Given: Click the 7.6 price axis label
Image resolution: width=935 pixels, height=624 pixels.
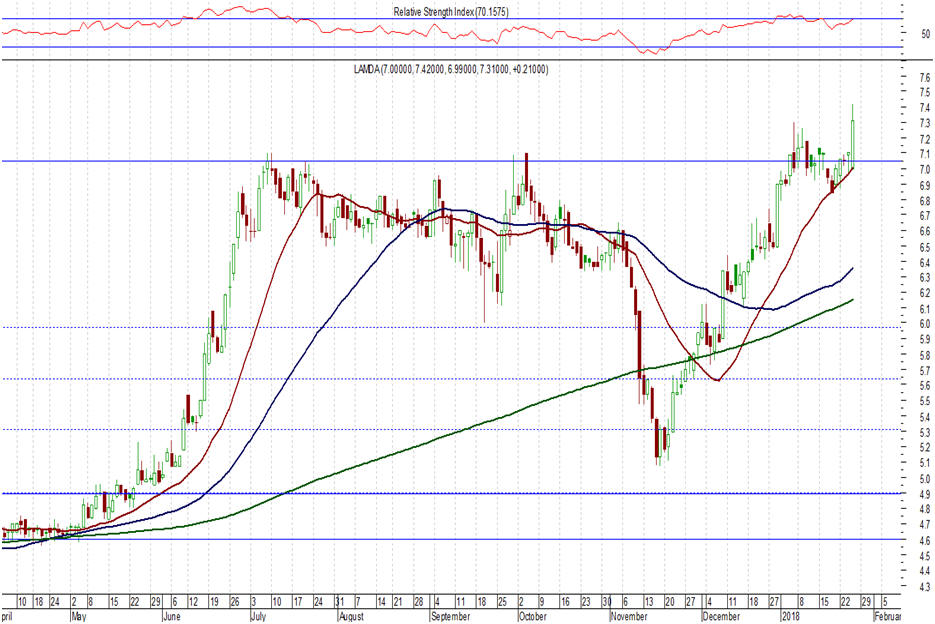Looking at the screenshot, I should (x=924, y=77).
